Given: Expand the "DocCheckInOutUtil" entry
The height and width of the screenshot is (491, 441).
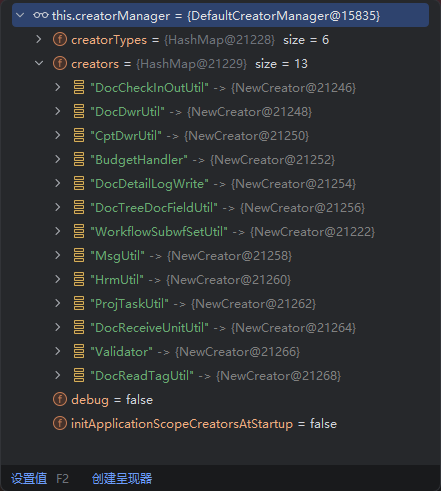Looking at the screenshot, I should 58,87.
